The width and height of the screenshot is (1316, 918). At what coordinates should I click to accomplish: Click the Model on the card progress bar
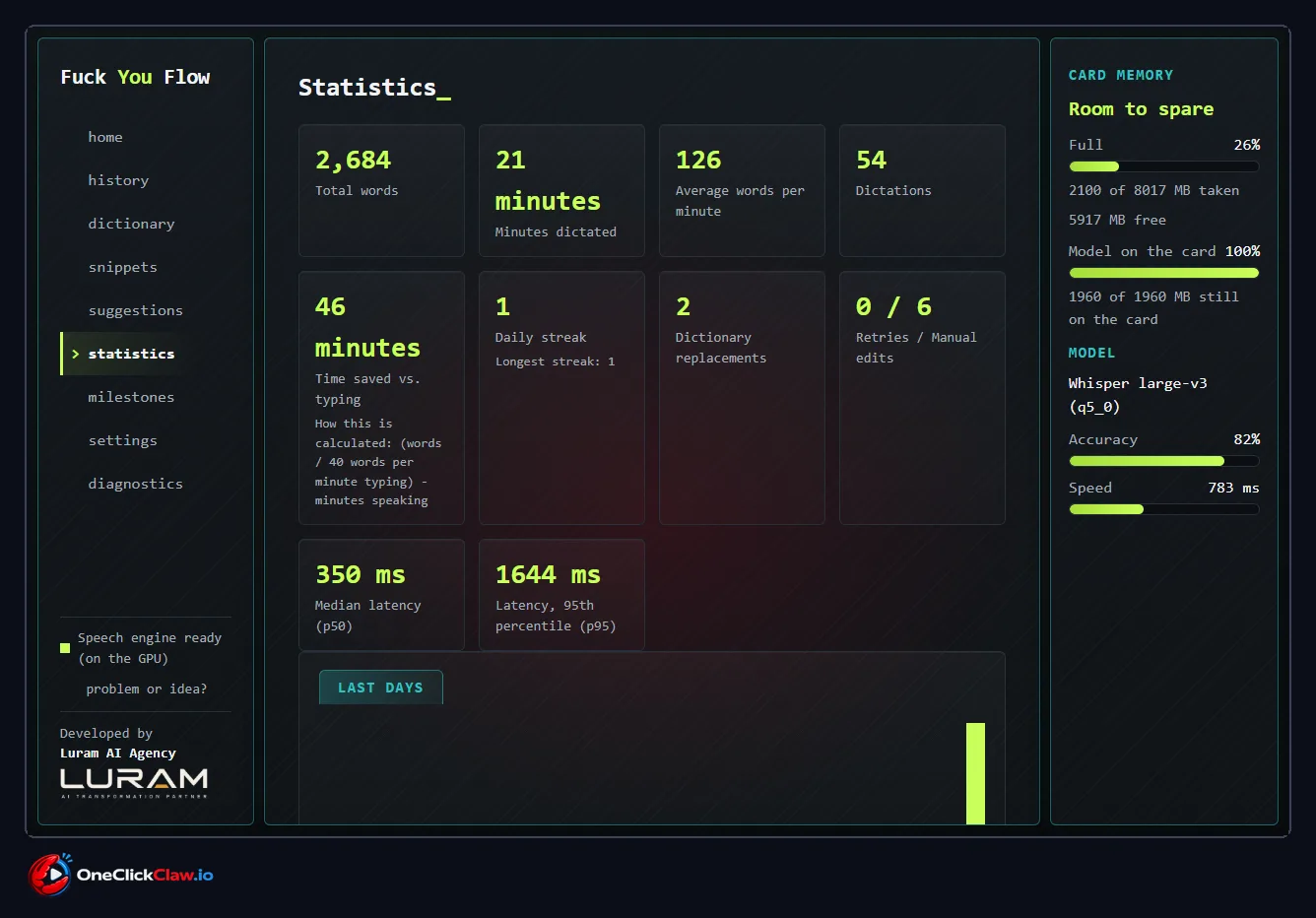coord(1163,273)
